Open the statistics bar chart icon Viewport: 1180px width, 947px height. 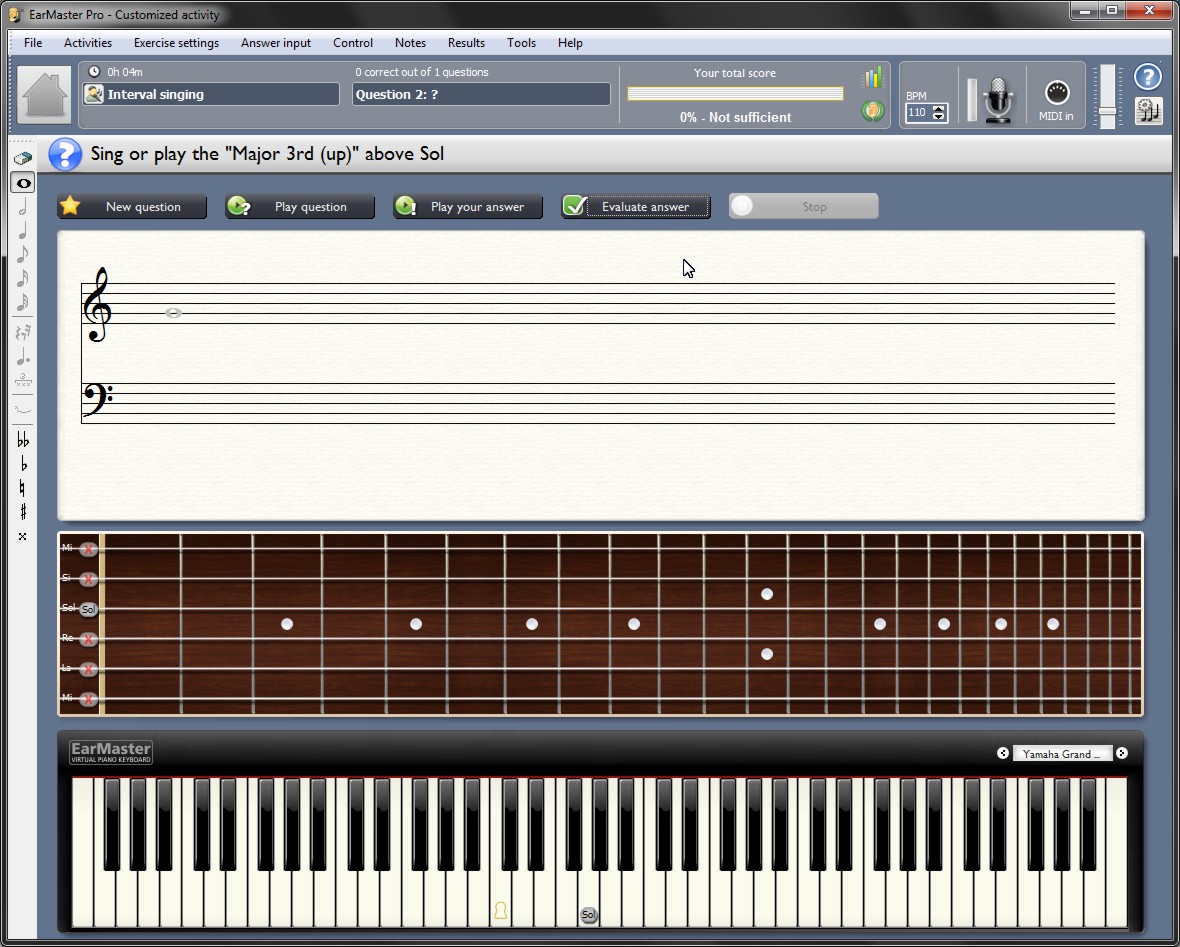(x=873, y=78)
